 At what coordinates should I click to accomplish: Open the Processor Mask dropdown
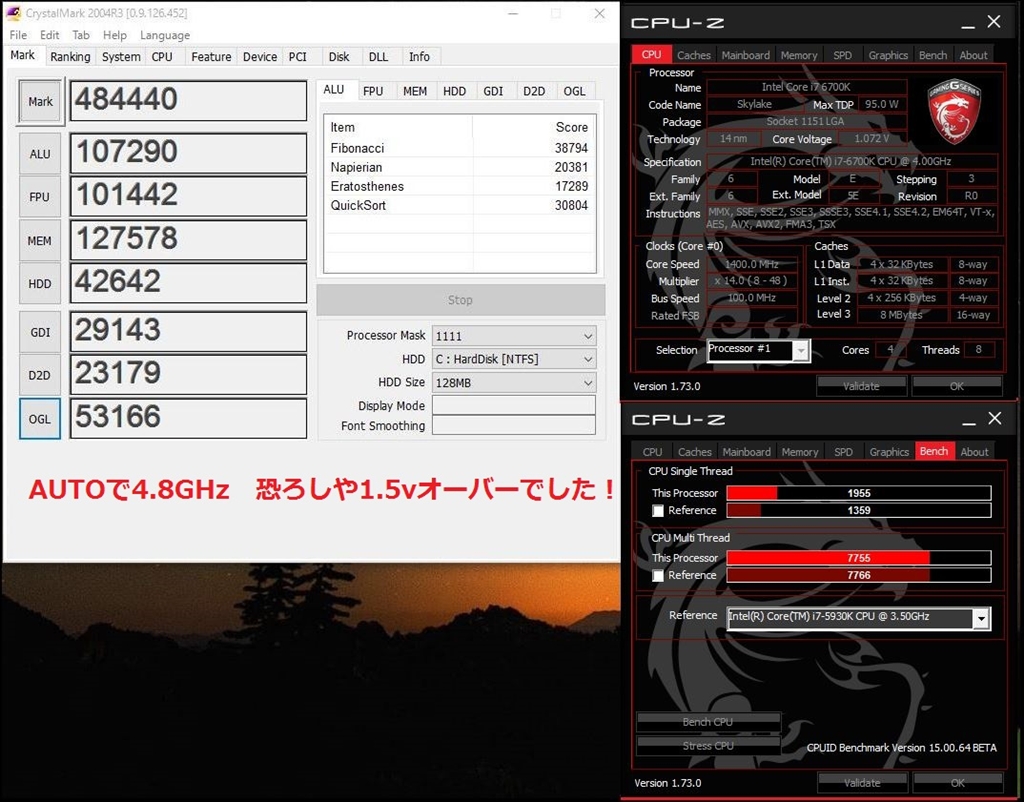coord(514,336)
